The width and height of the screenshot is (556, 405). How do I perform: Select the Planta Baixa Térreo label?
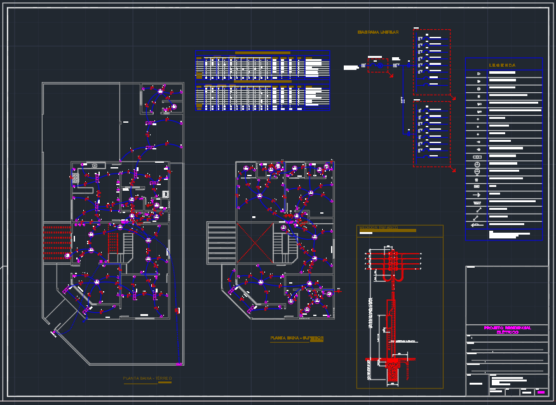point(147,378)
